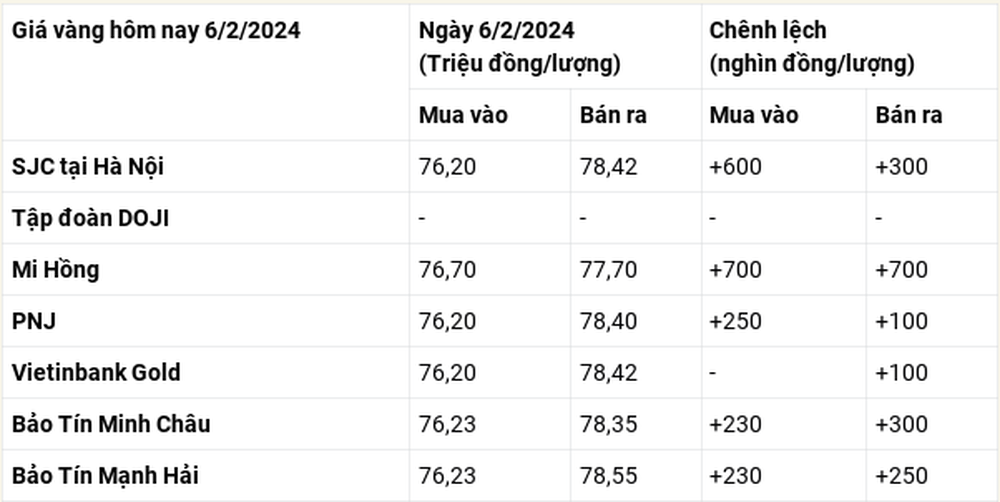Click the 'Tập đoàn DOJI' row label

point(91,219)
